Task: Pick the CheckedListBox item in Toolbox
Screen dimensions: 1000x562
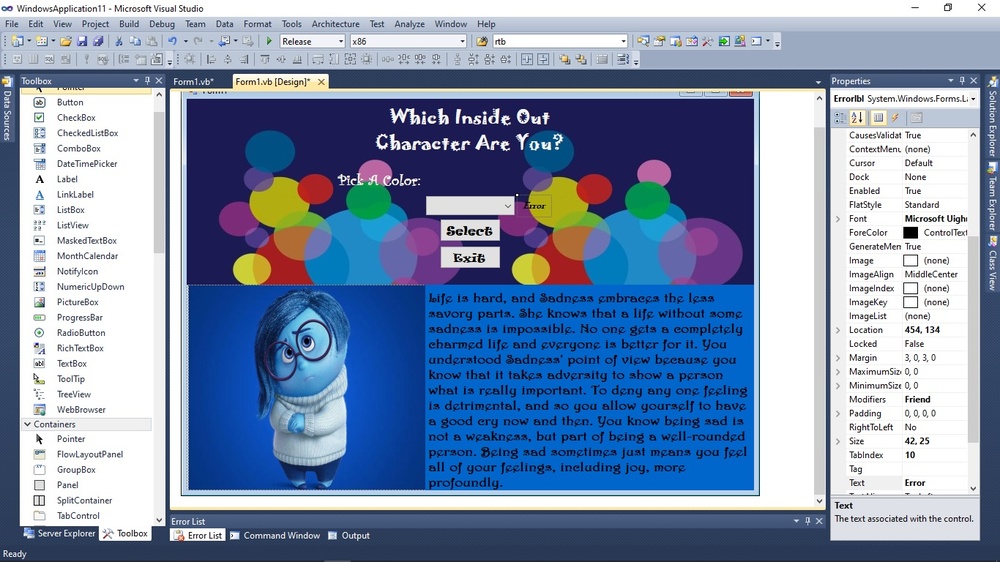Action: click(87, 133)
